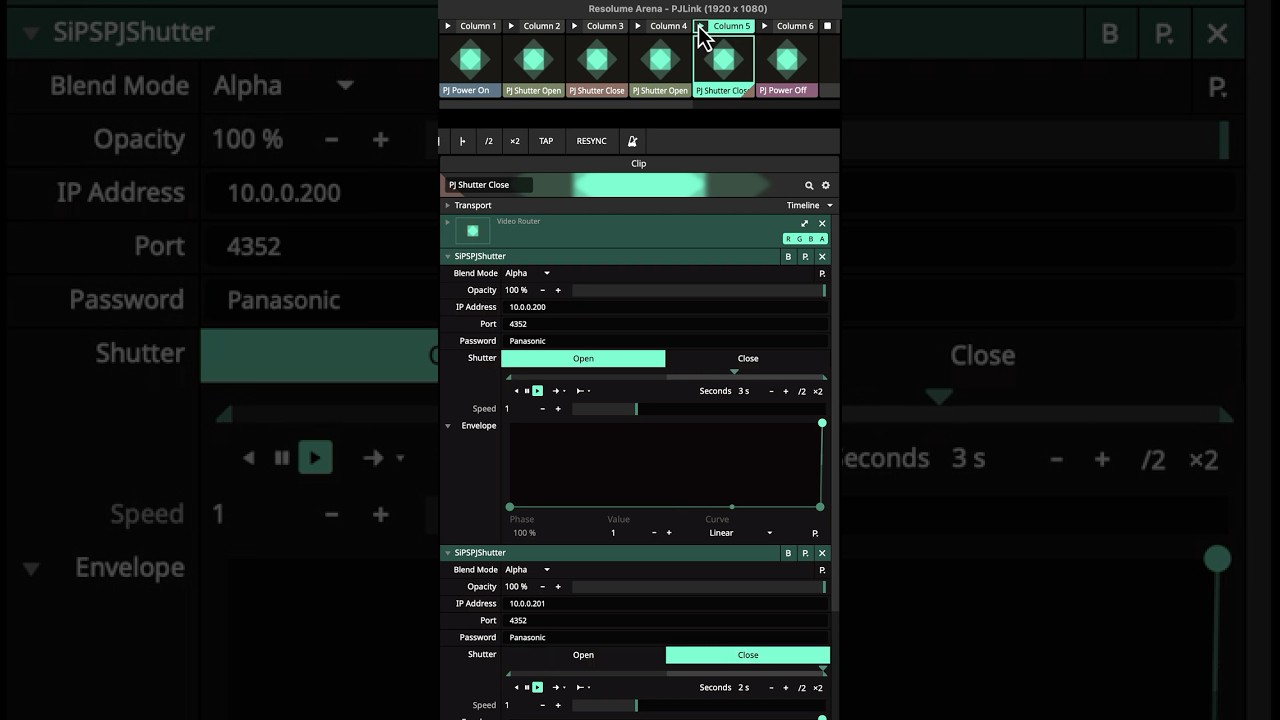Set Shutter to Open on 10.0.0.200 effect
Viewport: 1280px width, 720px height.
583,358
